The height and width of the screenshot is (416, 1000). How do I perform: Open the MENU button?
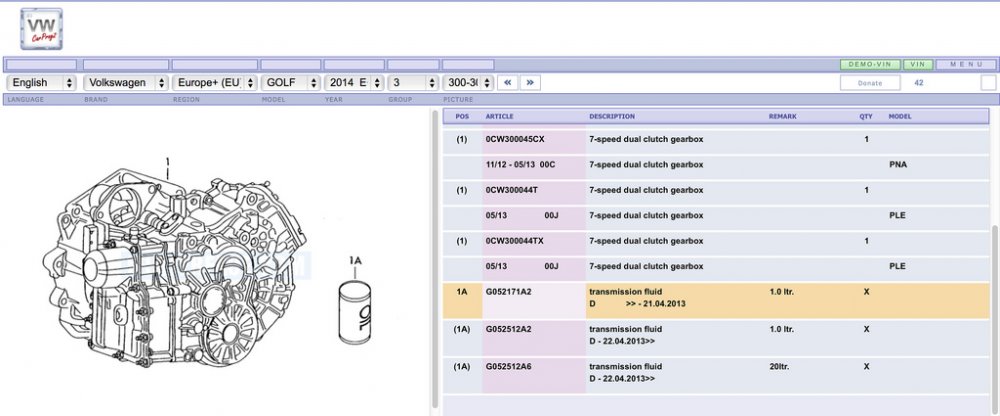click(x=966, y=64)
